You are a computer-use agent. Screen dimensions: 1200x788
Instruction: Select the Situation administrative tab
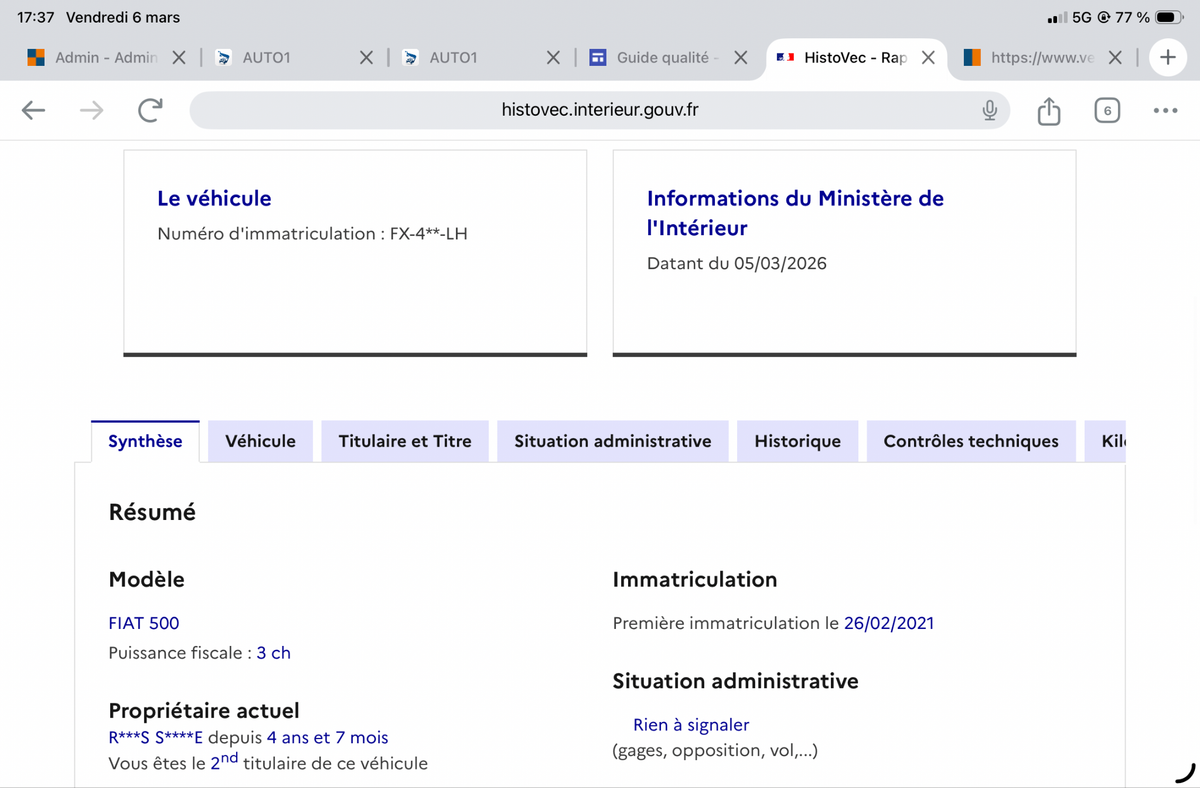(612, 441)
